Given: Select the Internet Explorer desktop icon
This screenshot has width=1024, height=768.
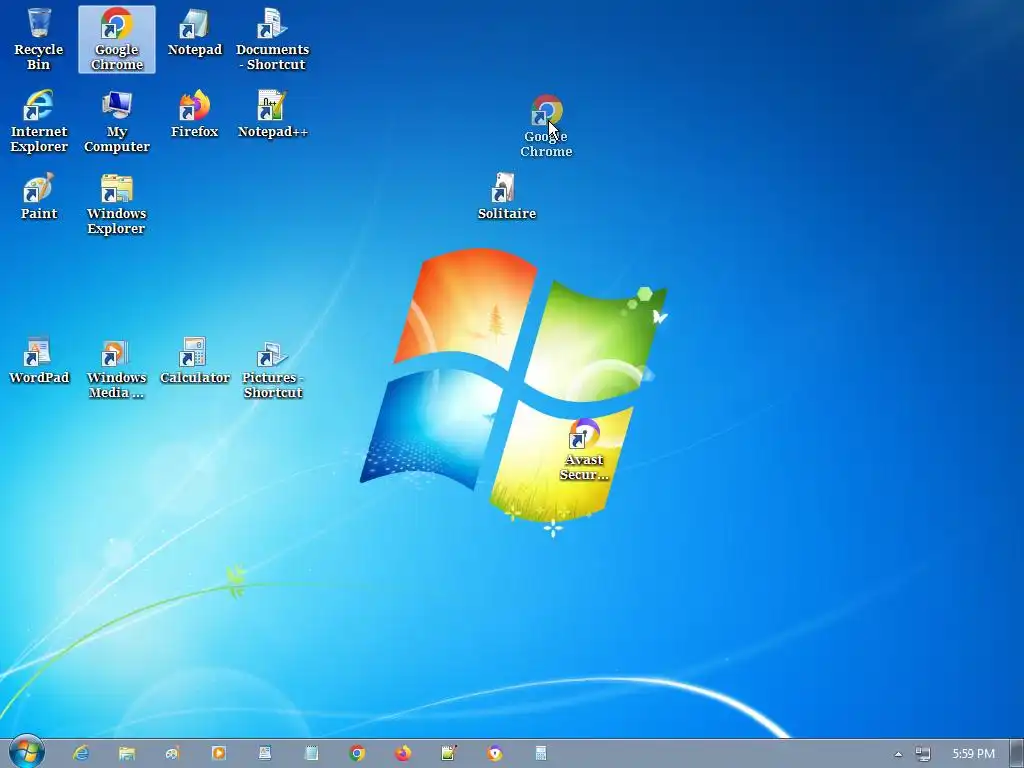Looking at the screenshot, I should pos(39,121).
